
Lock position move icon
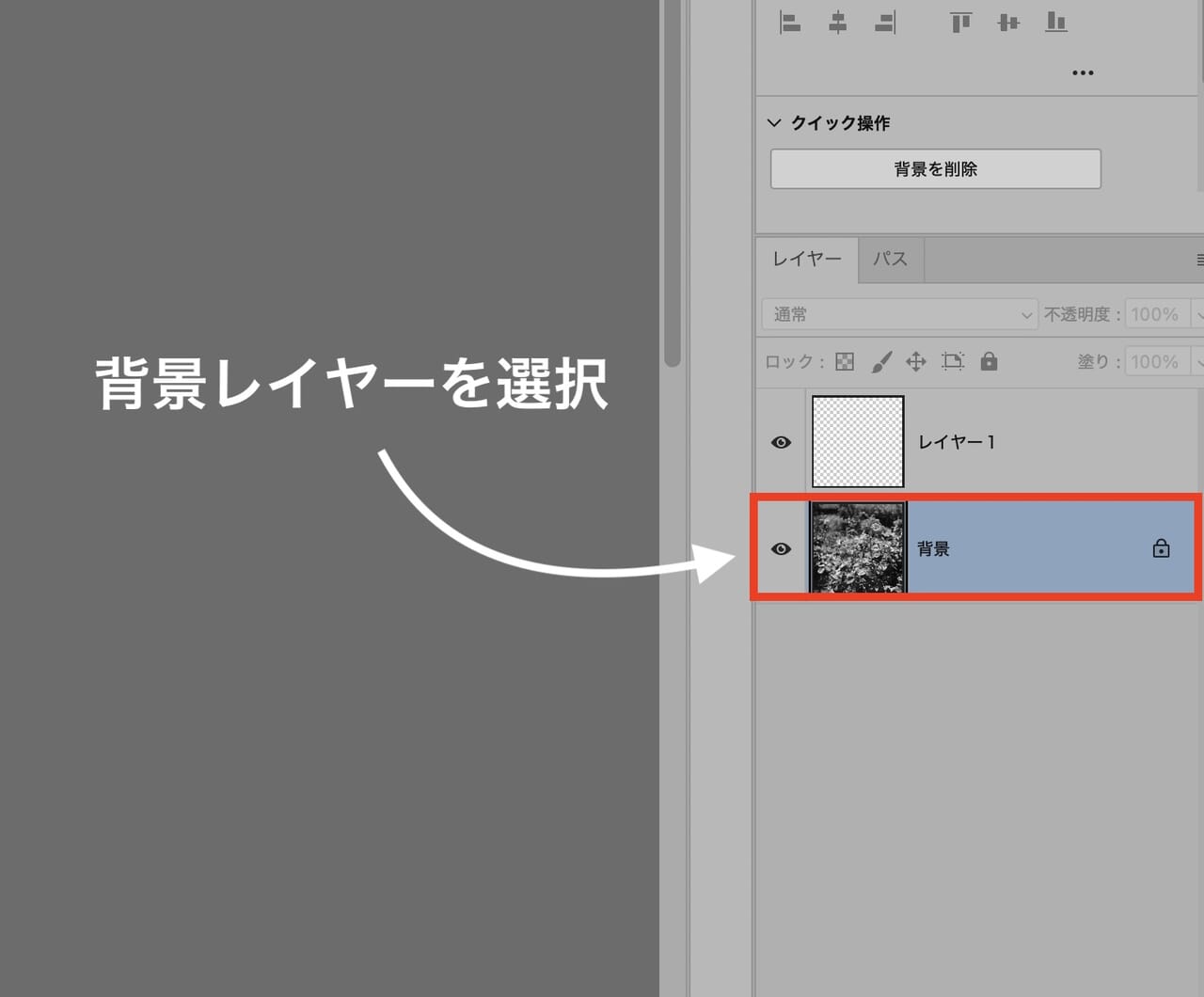916,361
